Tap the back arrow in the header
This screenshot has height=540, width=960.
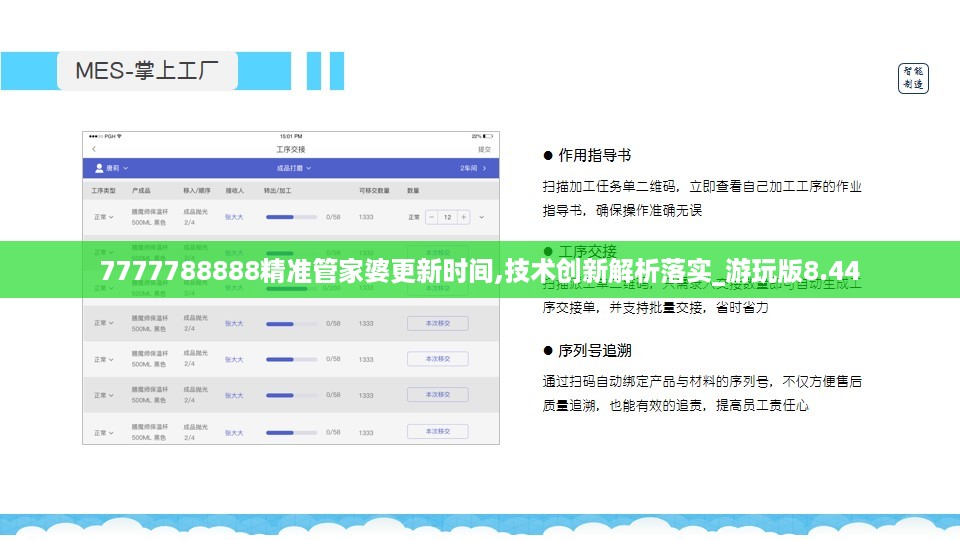coord(94,149)
